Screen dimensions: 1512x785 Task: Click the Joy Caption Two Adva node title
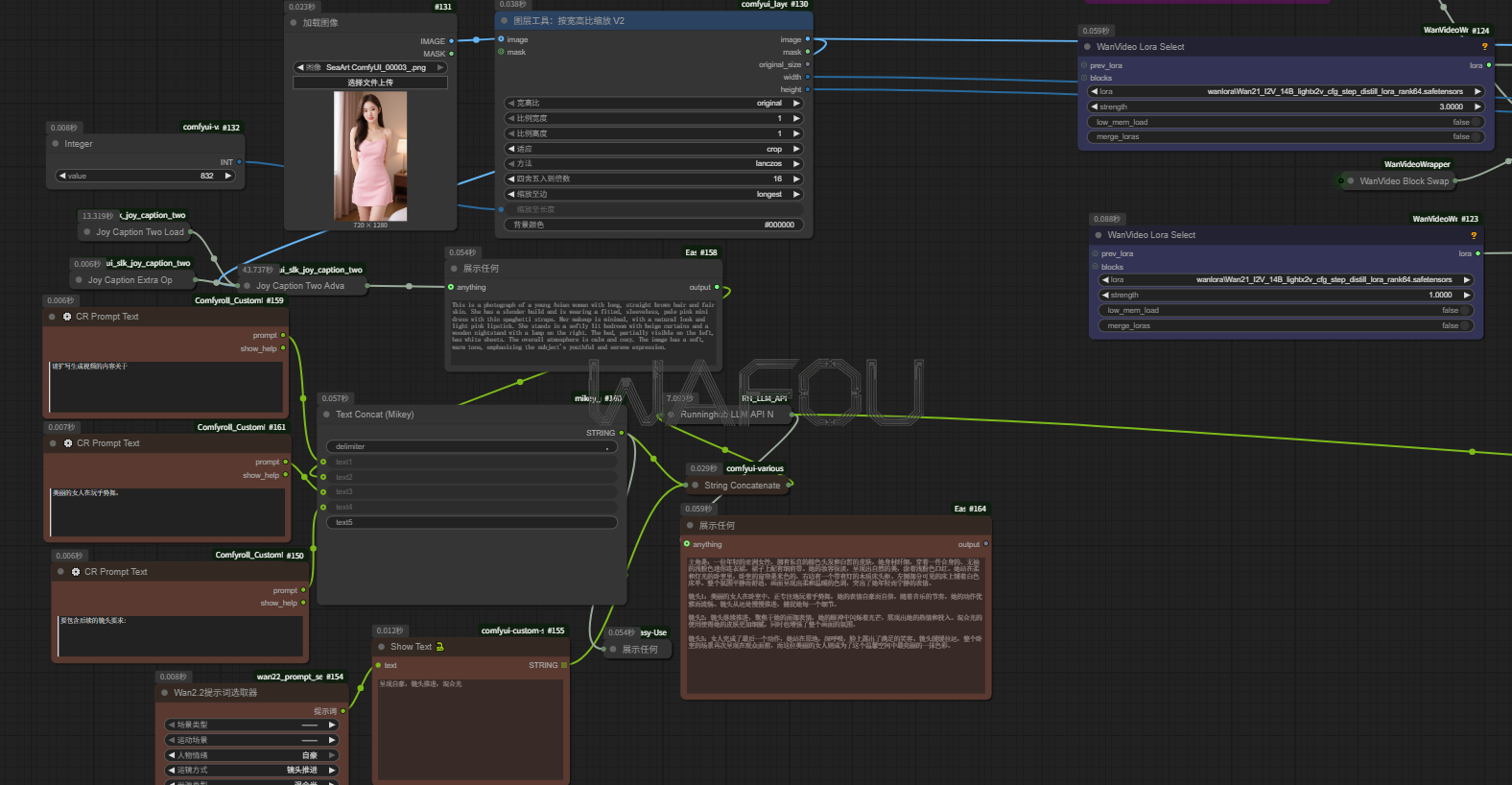tap(299, 286)
